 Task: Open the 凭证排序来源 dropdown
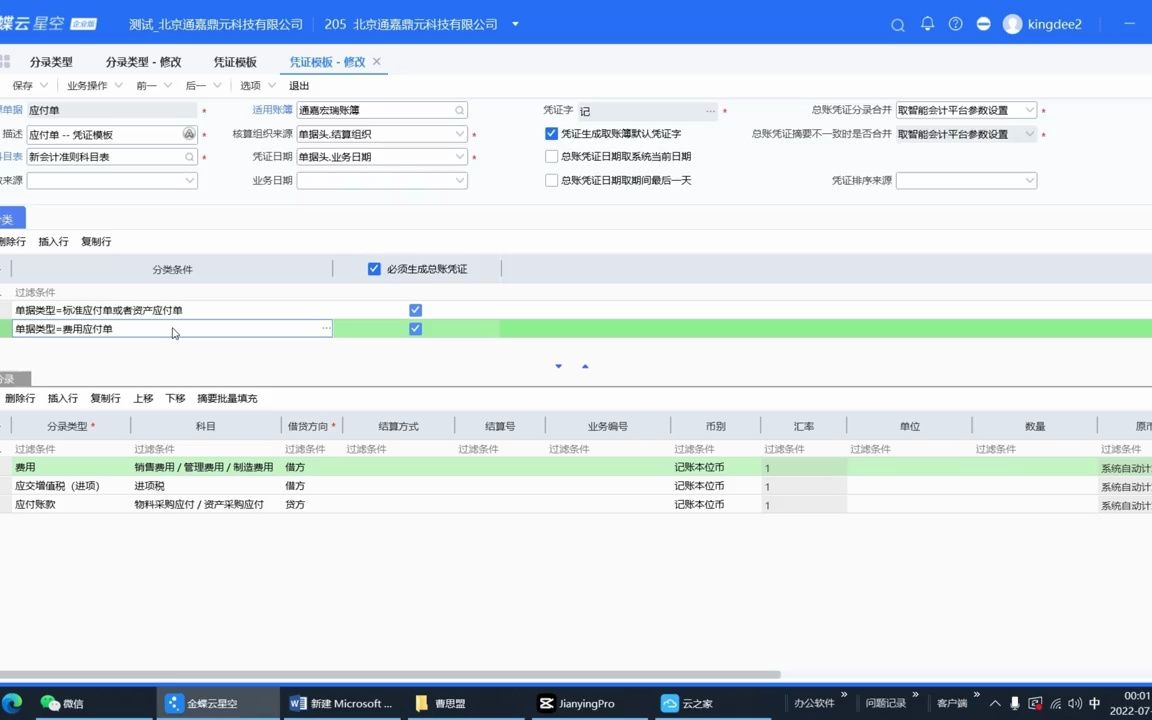[1030, 180]
